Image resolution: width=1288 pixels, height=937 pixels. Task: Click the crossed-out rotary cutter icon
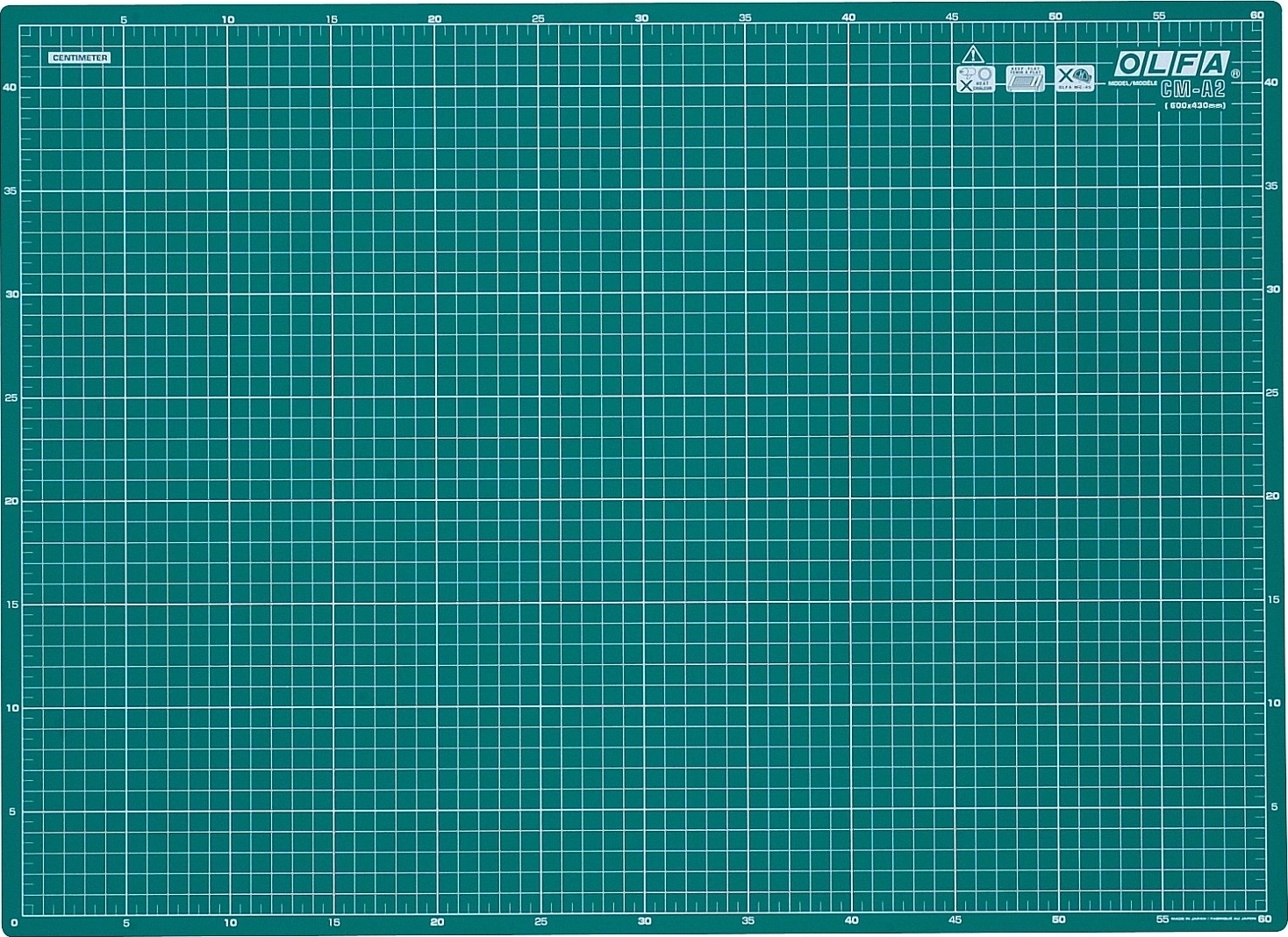point(1075,78)
